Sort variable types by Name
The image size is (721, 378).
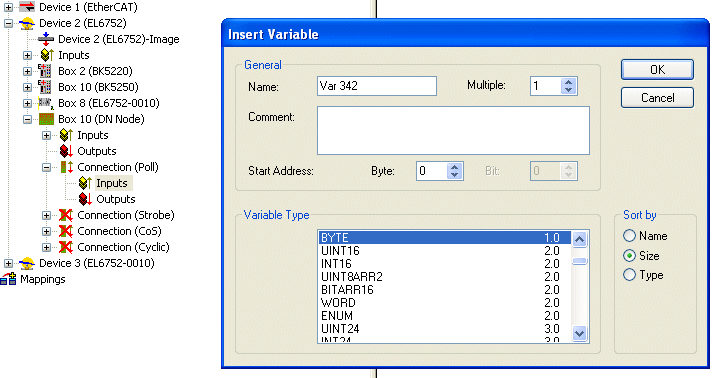(x=629, y=236)
